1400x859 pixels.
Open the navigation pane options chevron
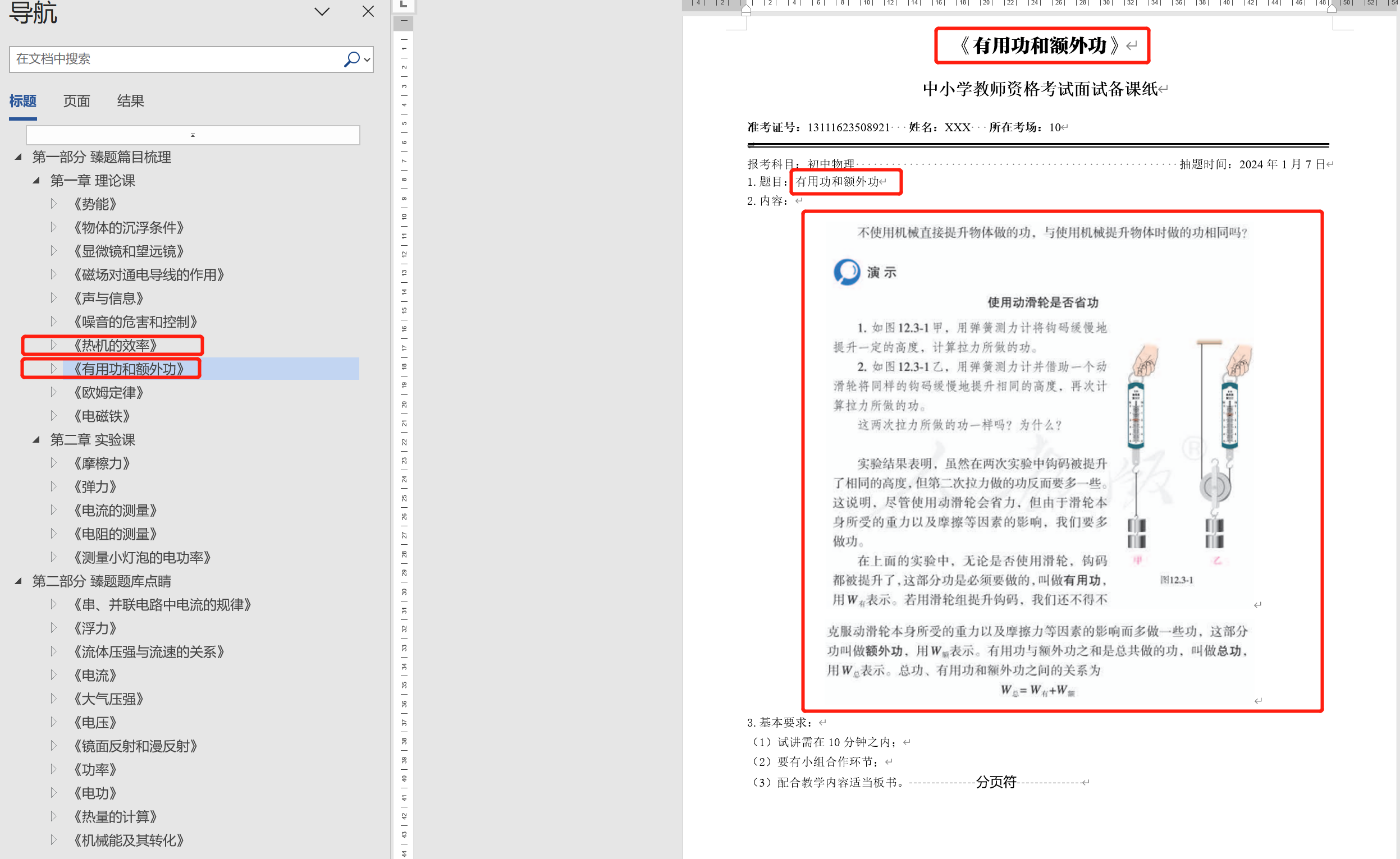tap(322, 12)
